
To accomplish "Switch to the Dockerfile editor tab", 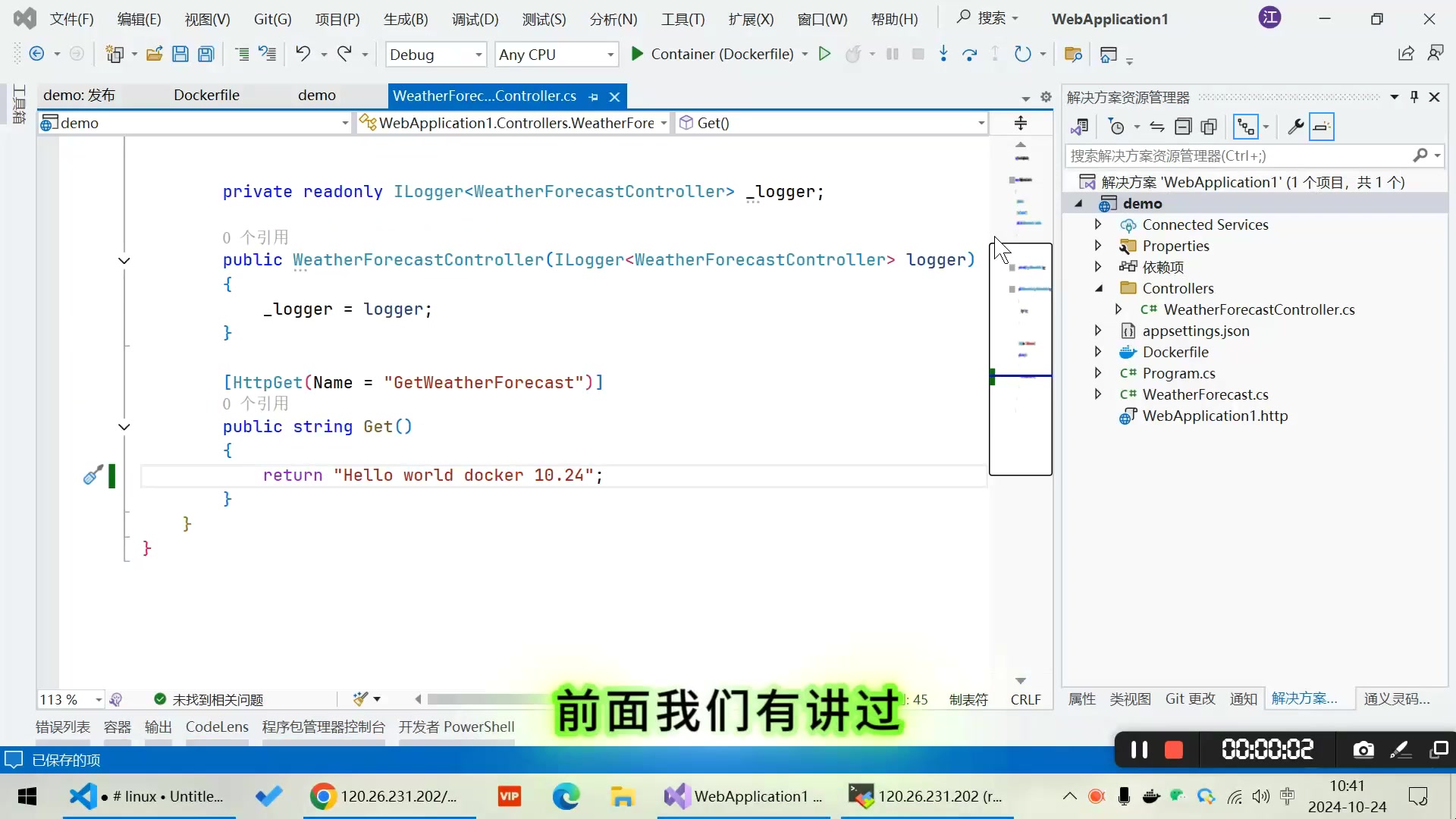I will [206, 96].
